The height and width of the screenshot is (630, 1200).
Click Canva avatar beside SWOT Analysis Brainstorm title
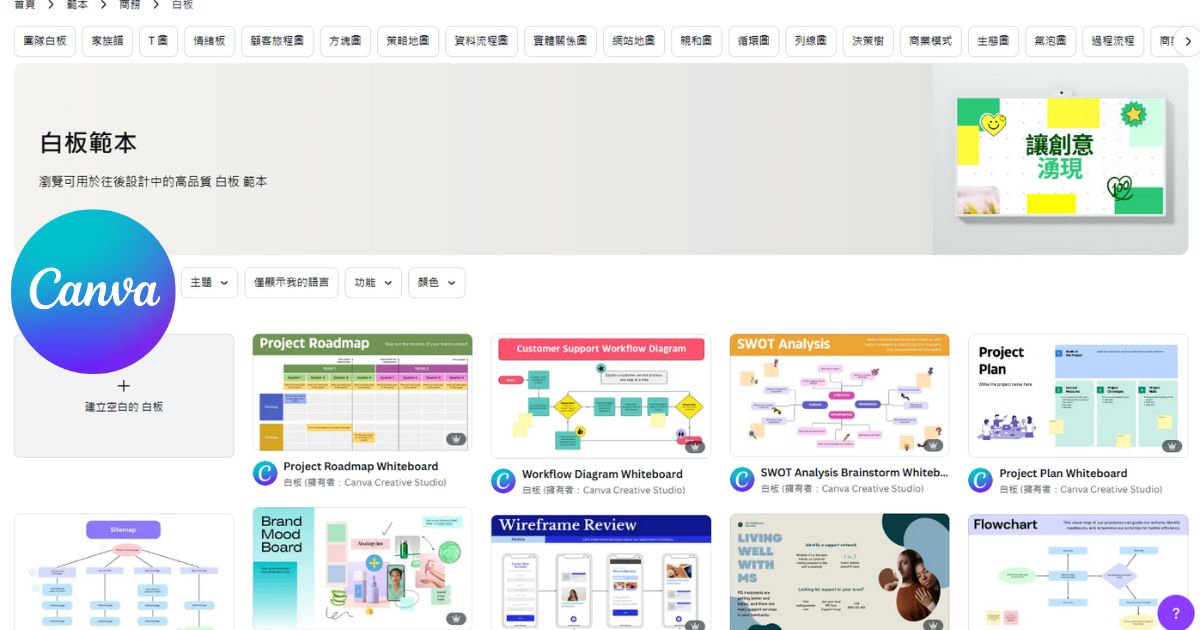pyautogui.click(x=742, y=480)
